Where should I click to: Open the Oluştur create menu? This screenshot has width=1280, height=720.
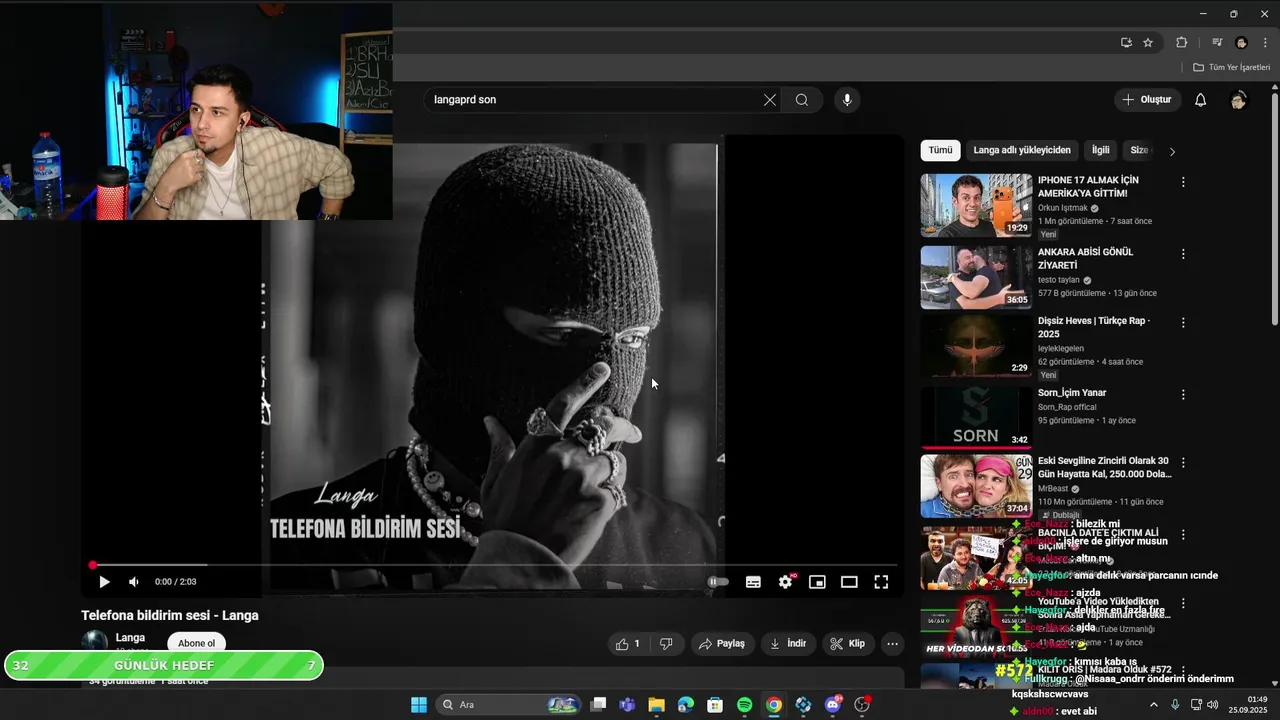point(1147,100)
